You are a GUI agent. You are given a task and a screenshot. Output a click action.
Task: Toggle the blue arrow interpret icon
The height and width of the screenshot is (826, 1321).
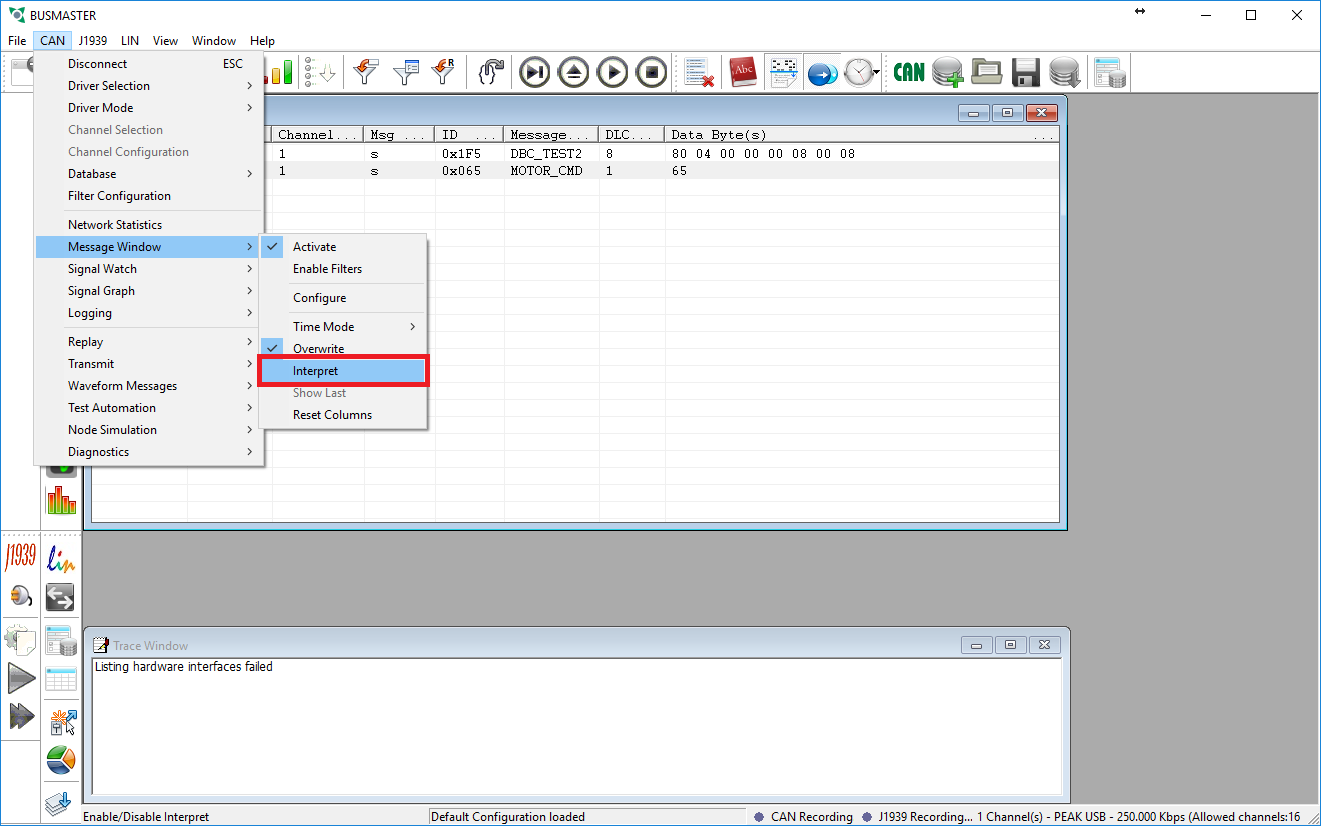(x=822, y=72)
